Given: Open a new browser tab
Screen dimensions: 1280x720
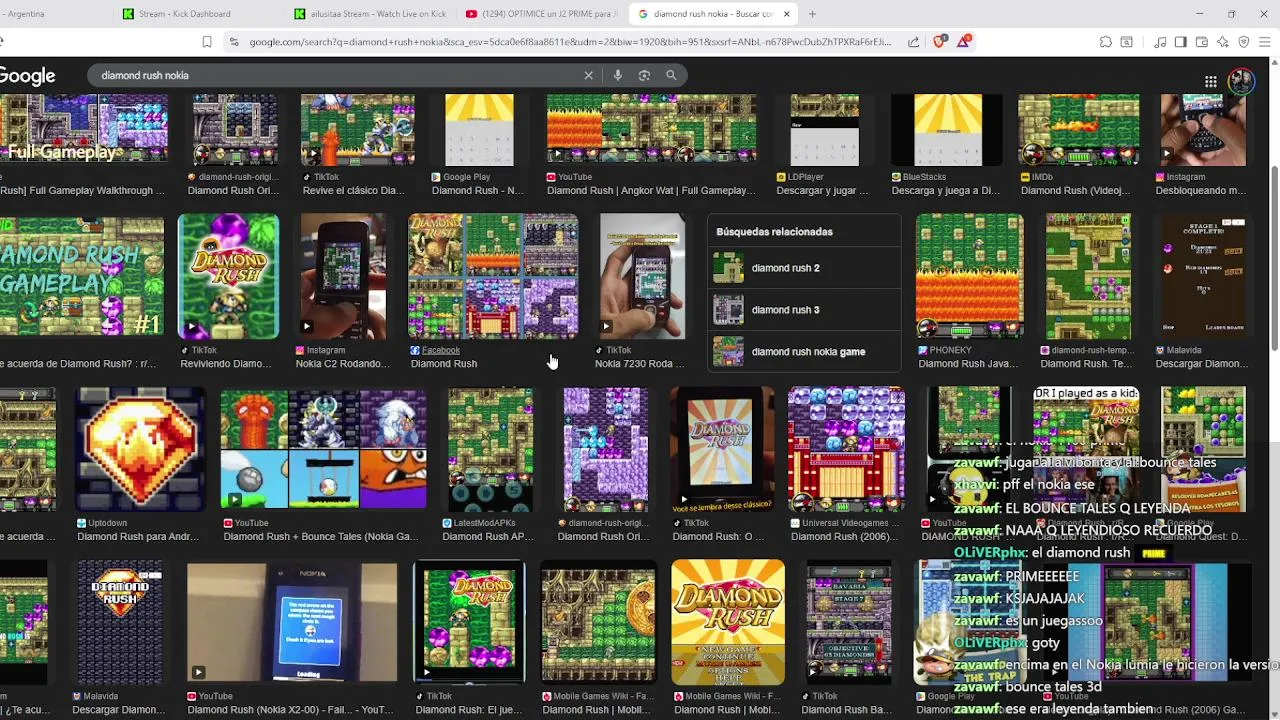Looking at the screenshot, I should pyautogui.click(x=812, y=14).
